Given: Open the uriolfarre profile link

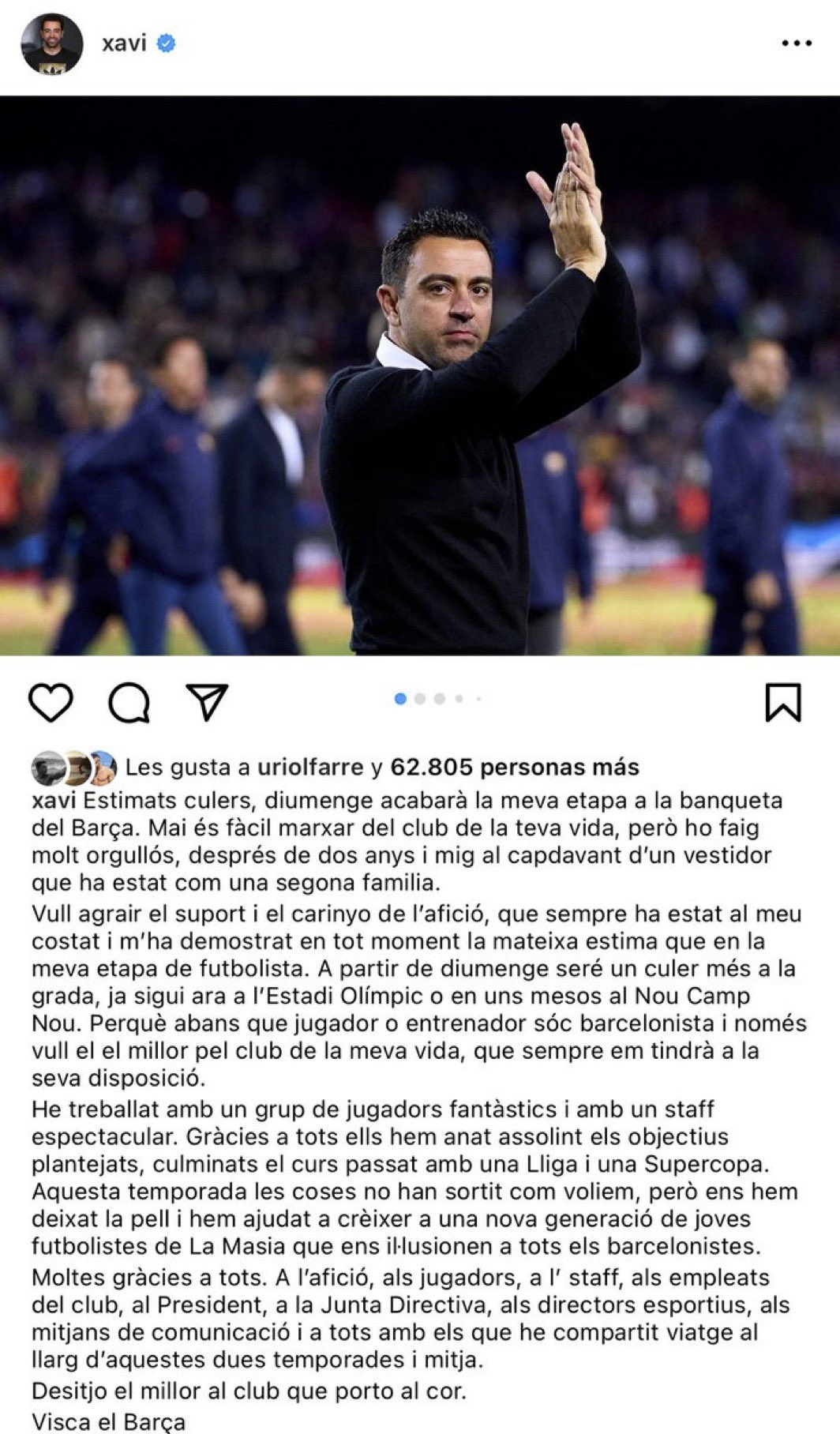Looking at the screenshot, I should click(x=310, y=767).
